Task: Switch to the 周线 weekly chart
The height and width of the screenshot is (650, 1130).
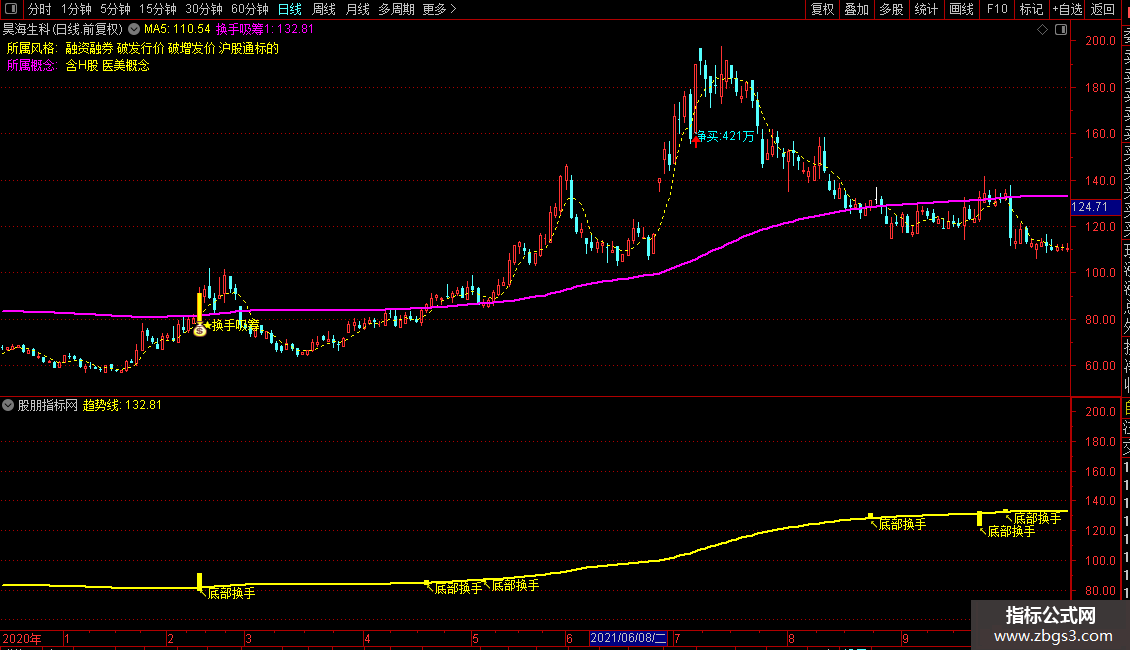Action: click(324, 9)
